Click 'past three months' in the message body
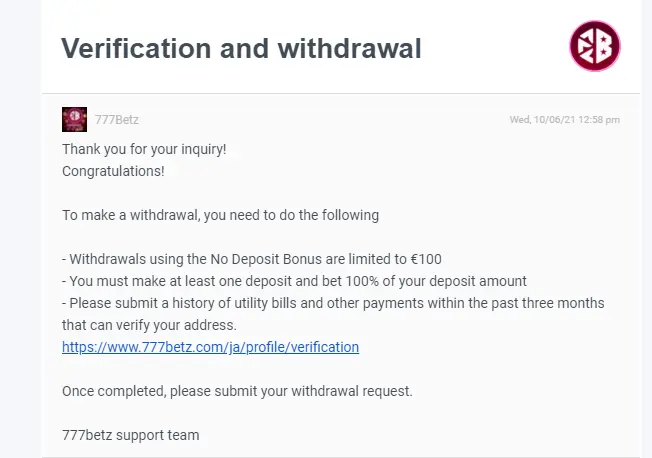This screenshot has width=652, height=458. [x=548, y=303]
